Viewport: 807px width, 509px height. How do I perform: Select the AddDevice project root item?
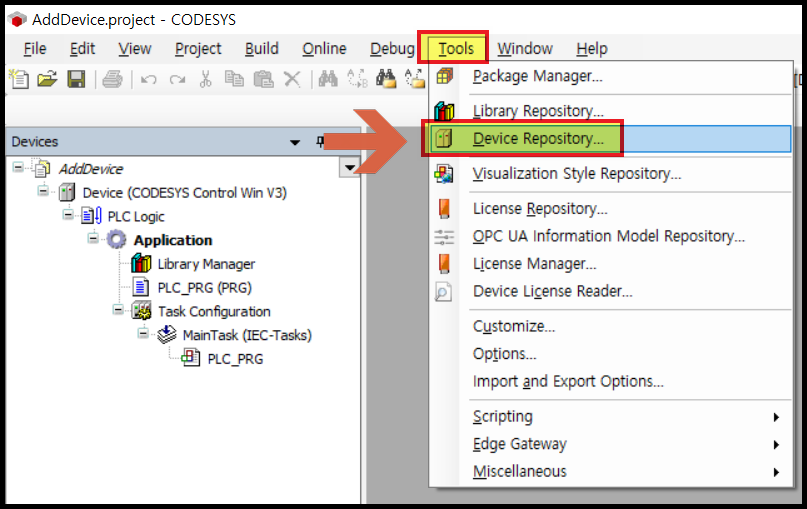click(91, 169)
